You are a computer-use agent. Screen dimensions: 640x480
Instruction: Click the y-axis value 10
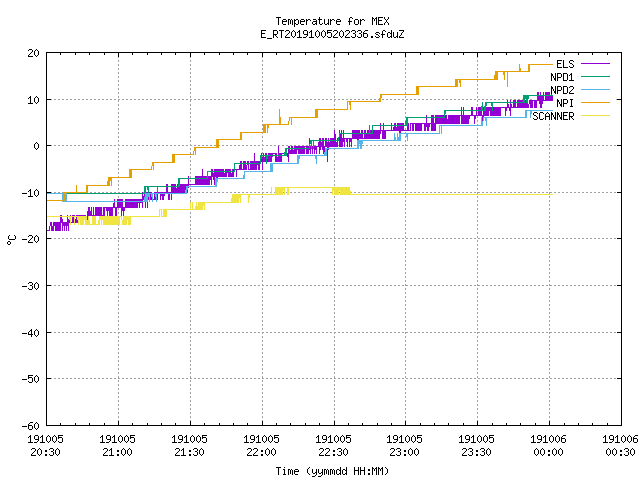(x=33, y=100)
